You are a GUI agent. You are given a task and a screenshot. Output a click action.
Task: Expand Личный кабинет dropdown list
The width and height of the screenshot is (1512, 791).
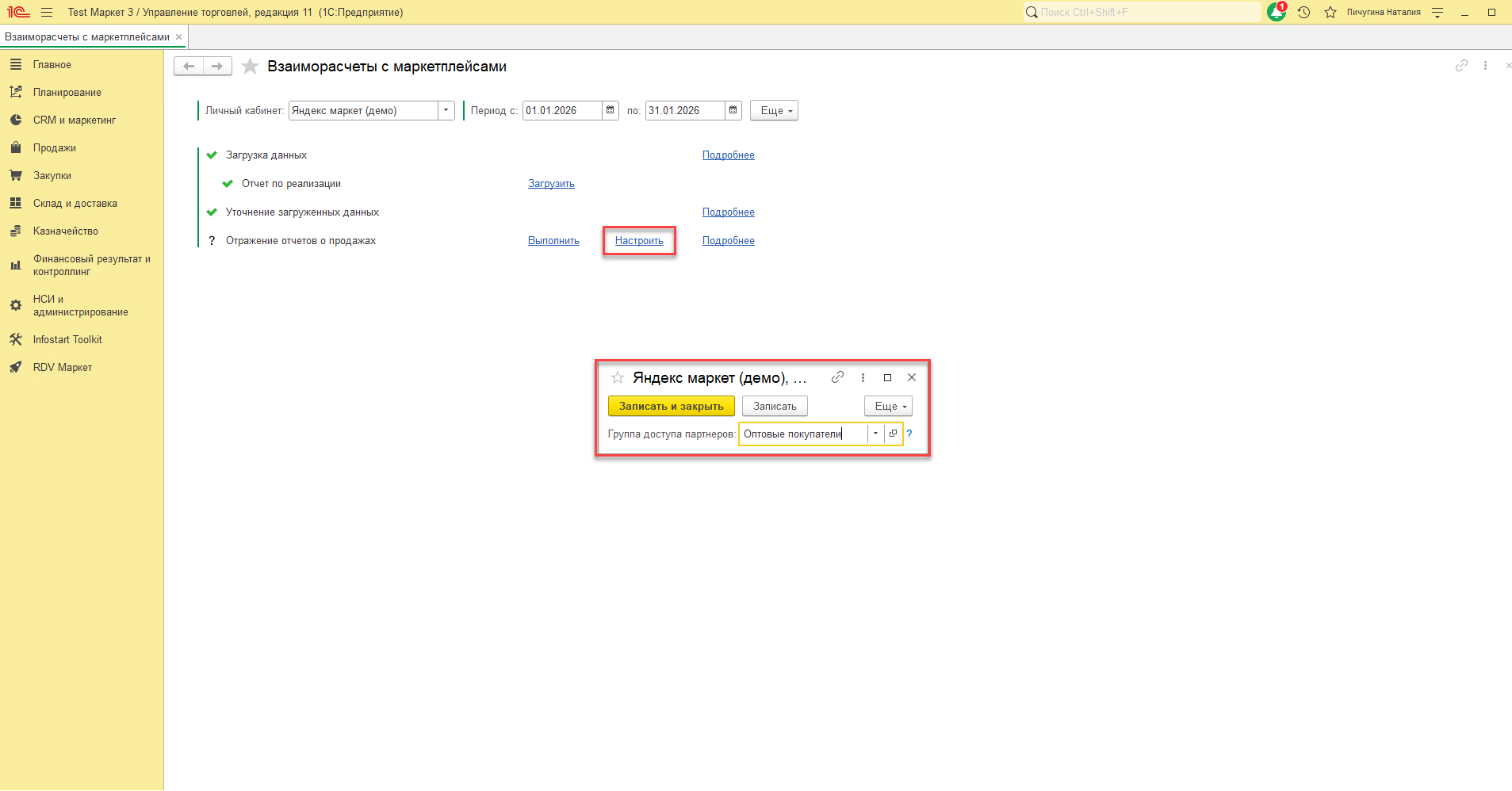[x=446, y=110]
